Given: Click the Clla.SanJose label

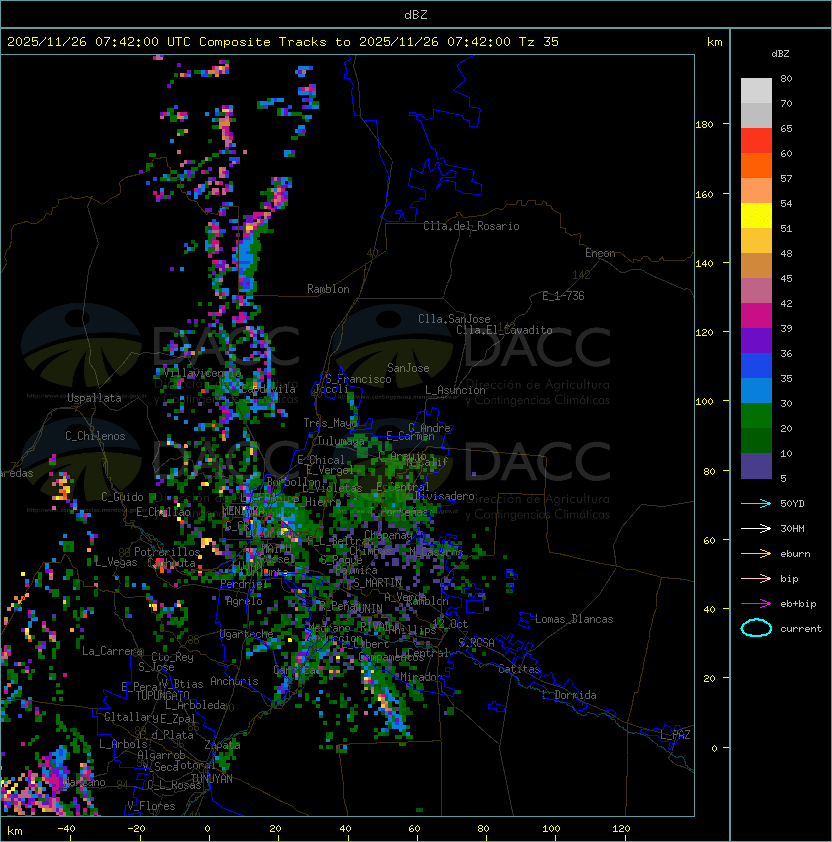Looking at the screenshot, I should (454, 319).
